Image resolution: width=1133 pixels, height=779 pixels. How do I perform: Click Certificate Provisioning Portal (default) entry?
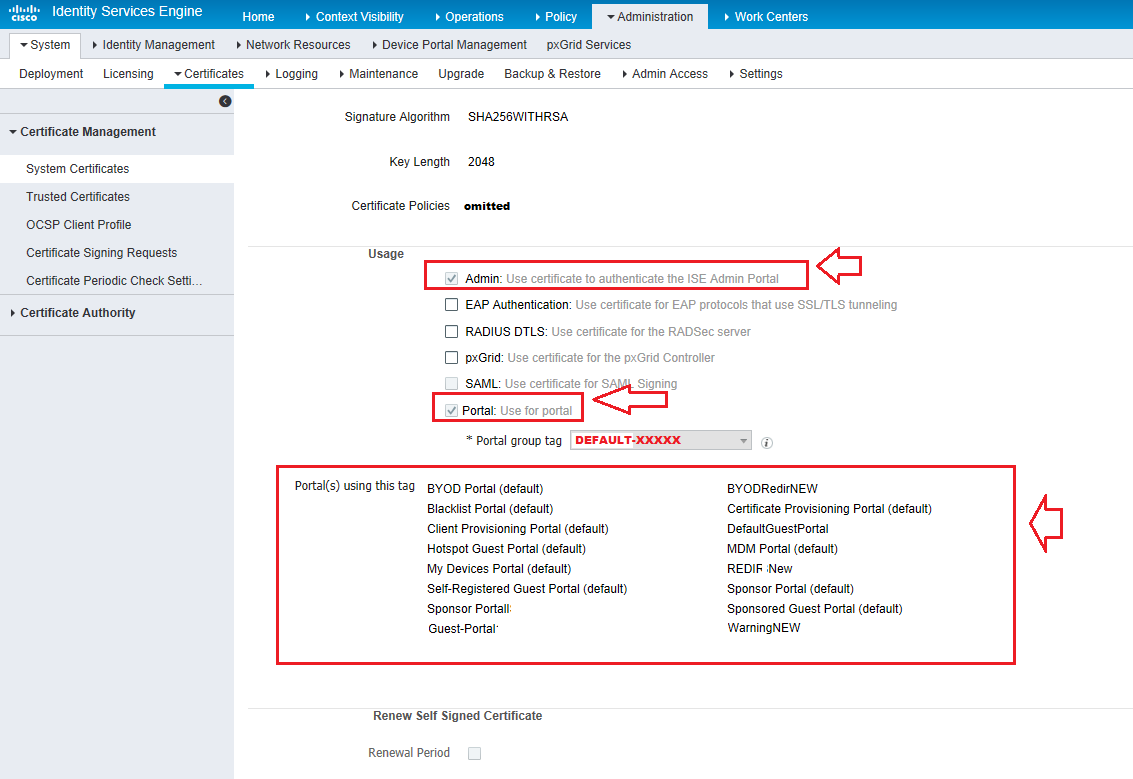(829, 509)
